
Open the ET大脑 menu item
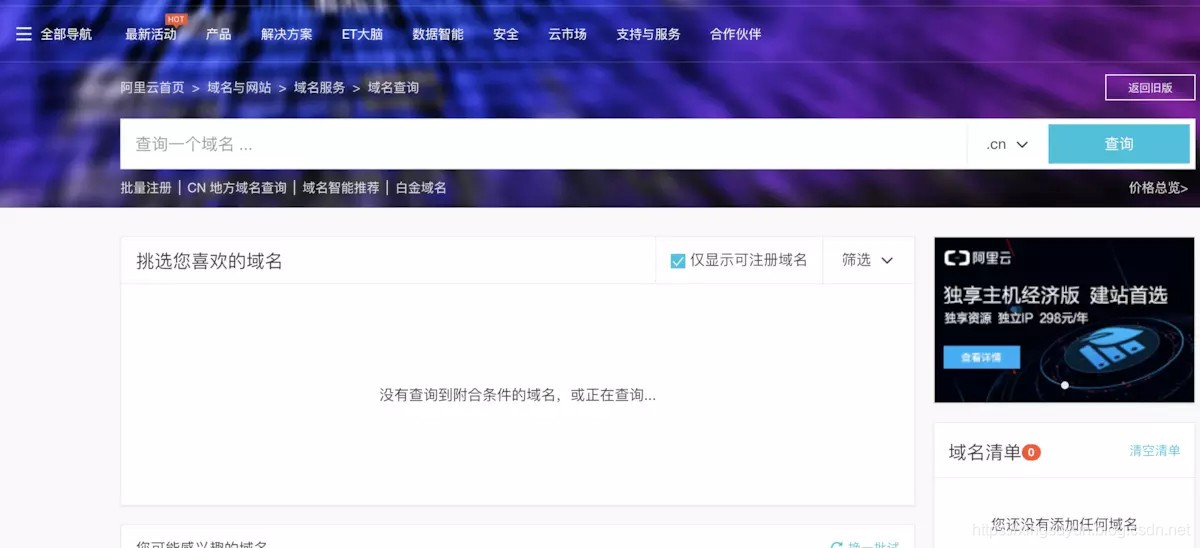coord(362,34)
